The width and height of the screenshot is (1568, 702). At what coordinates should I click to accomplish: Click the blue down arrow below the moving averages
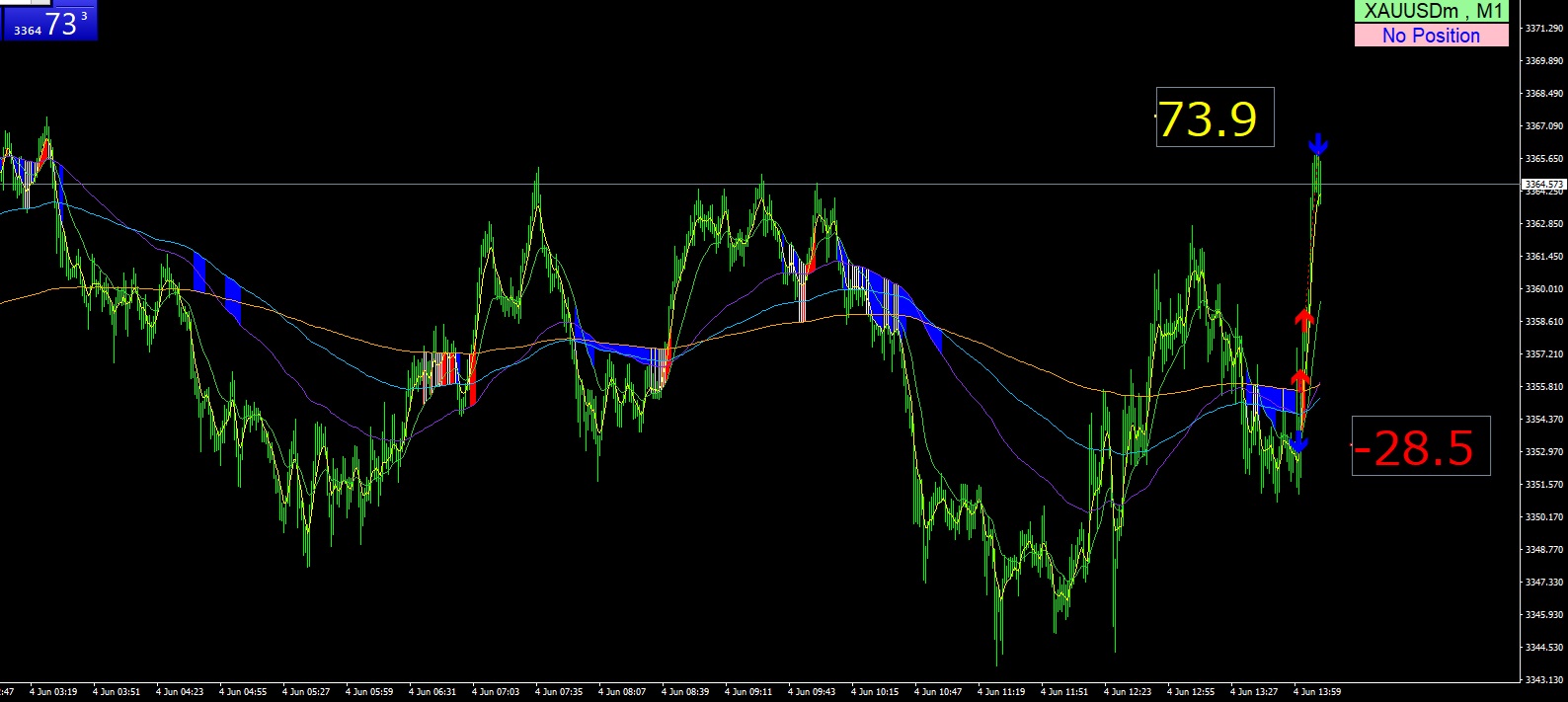[x=1298, y=443]
